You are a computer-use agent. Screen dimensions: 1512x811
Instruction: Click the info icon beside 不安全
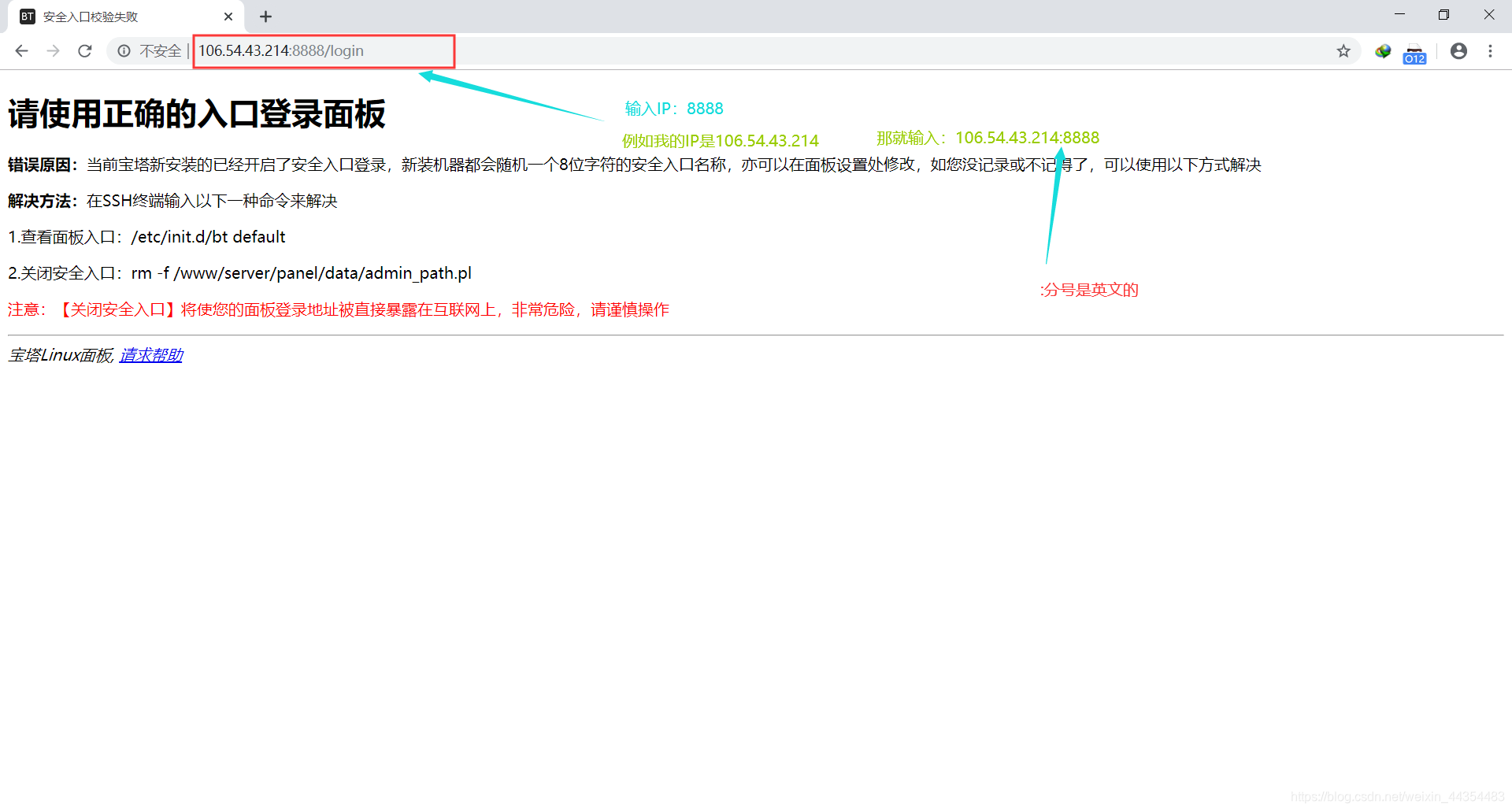tap(124, 50)
